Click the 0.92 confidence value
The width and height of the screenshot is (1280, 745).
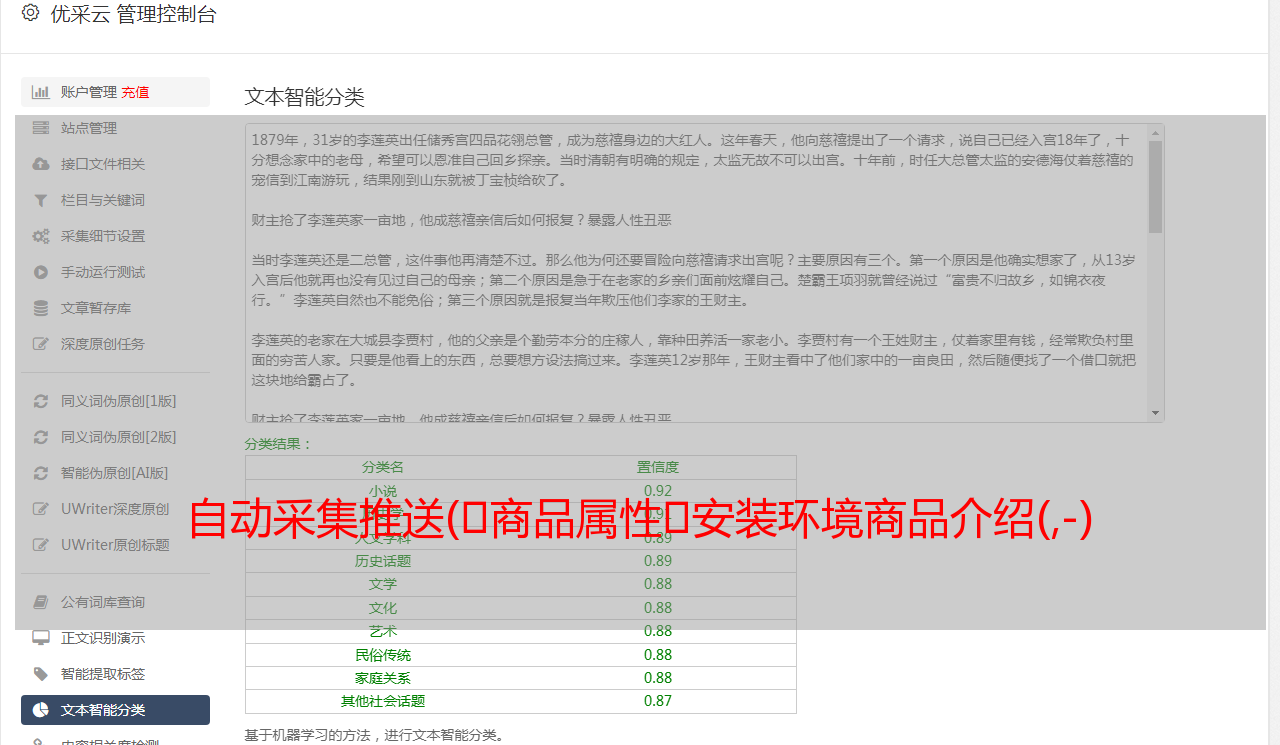658,491
